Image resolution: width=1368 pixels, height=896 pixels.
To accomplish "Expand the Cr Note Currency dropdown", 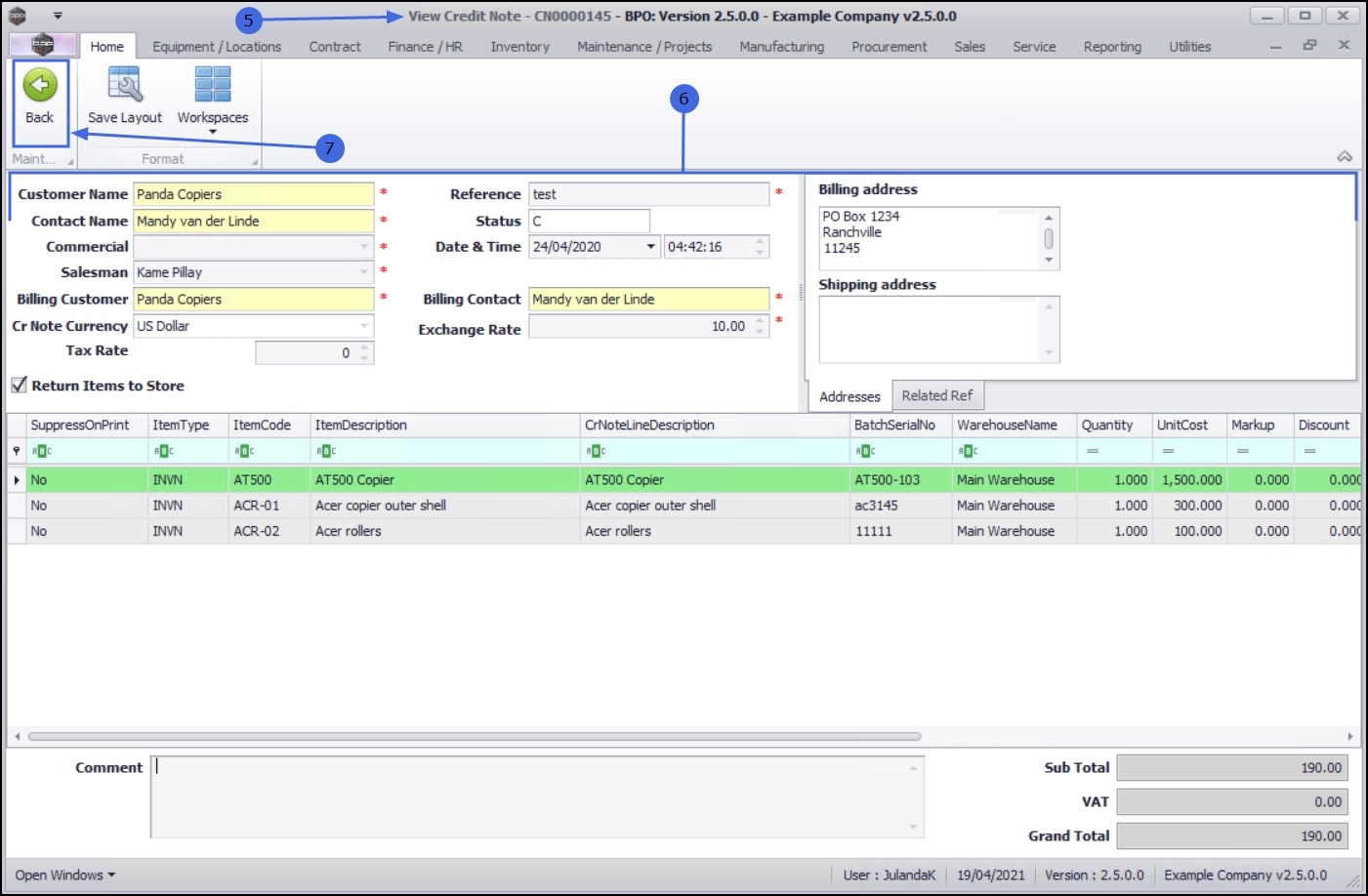I will [364, 326].
